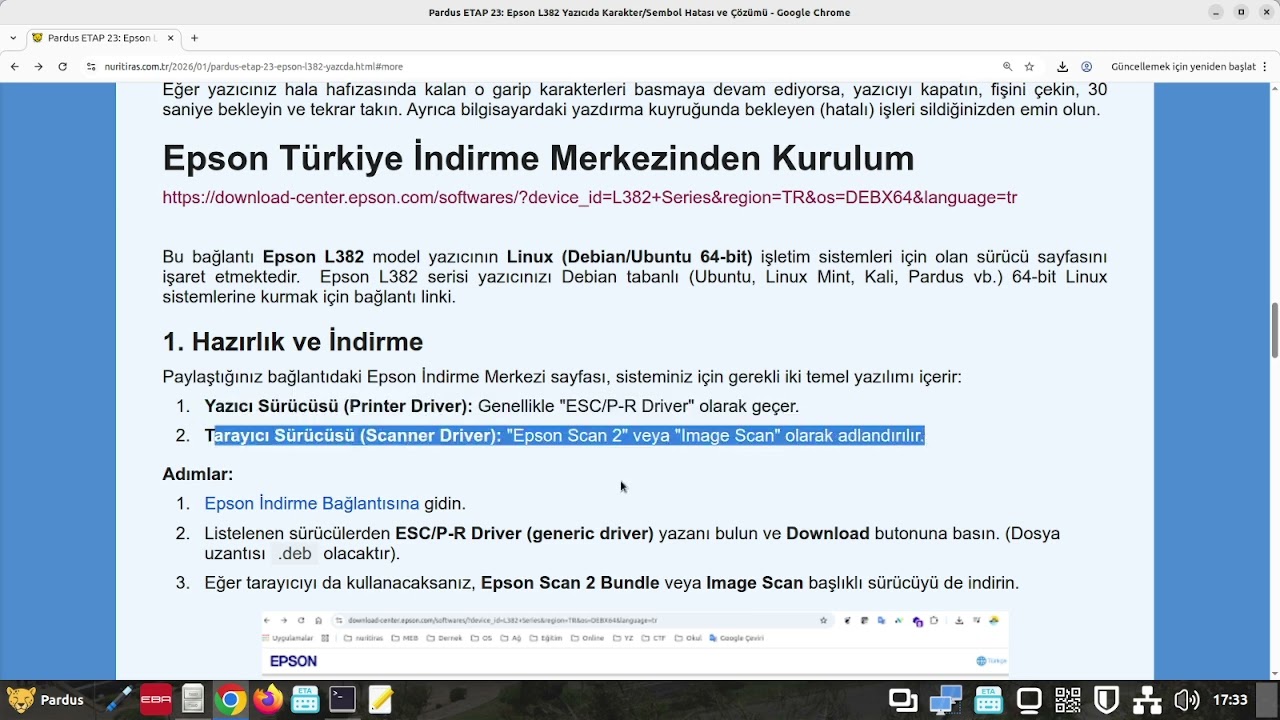This screenshot has height=720, width=1280.
Task: Launch Firefox from the taskbar
Action: (x=268, y=699)
